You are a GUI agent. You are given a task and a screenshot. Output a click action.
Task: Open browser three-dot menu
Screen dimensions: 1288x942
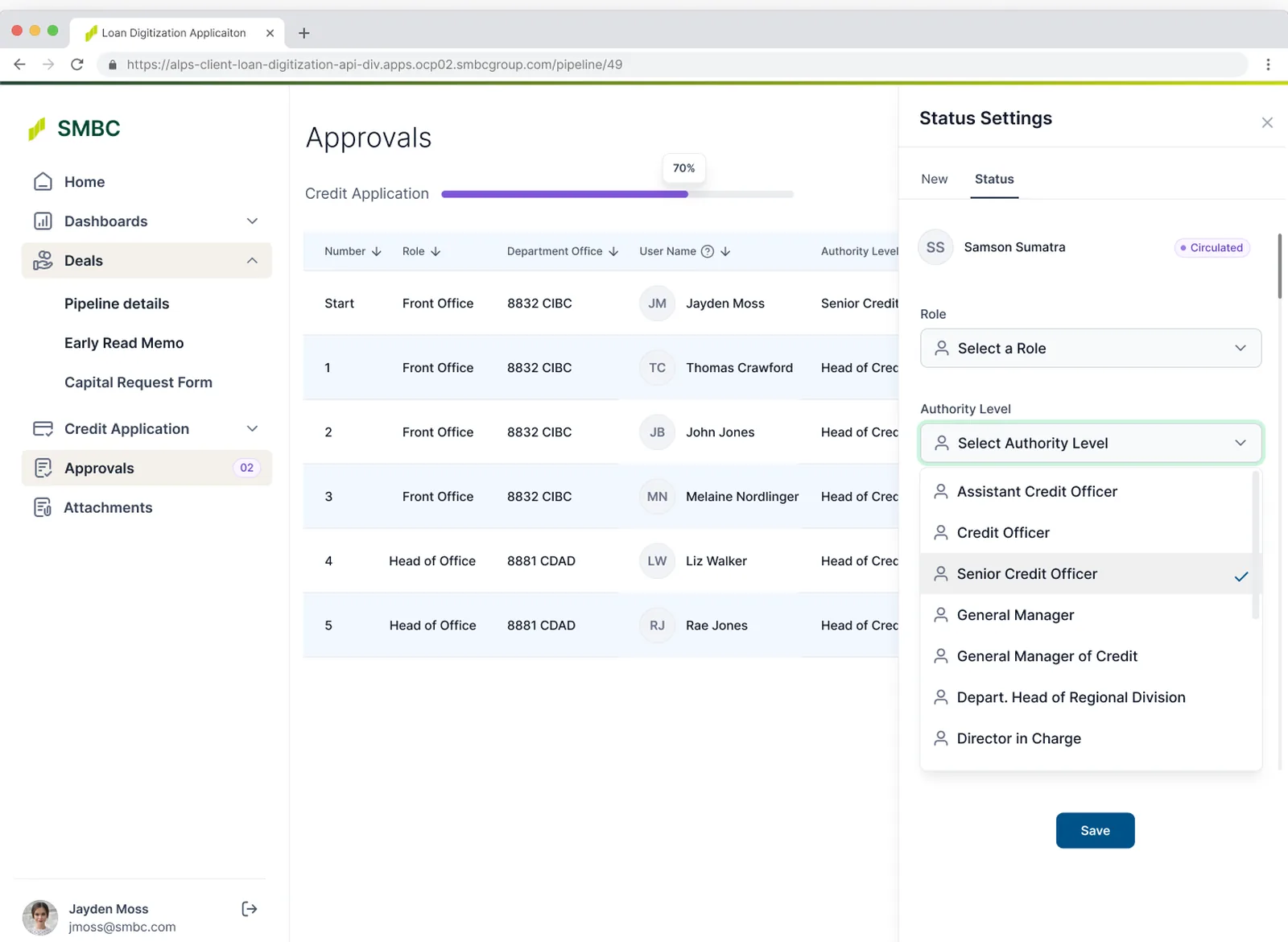(x=1268, y=64)
